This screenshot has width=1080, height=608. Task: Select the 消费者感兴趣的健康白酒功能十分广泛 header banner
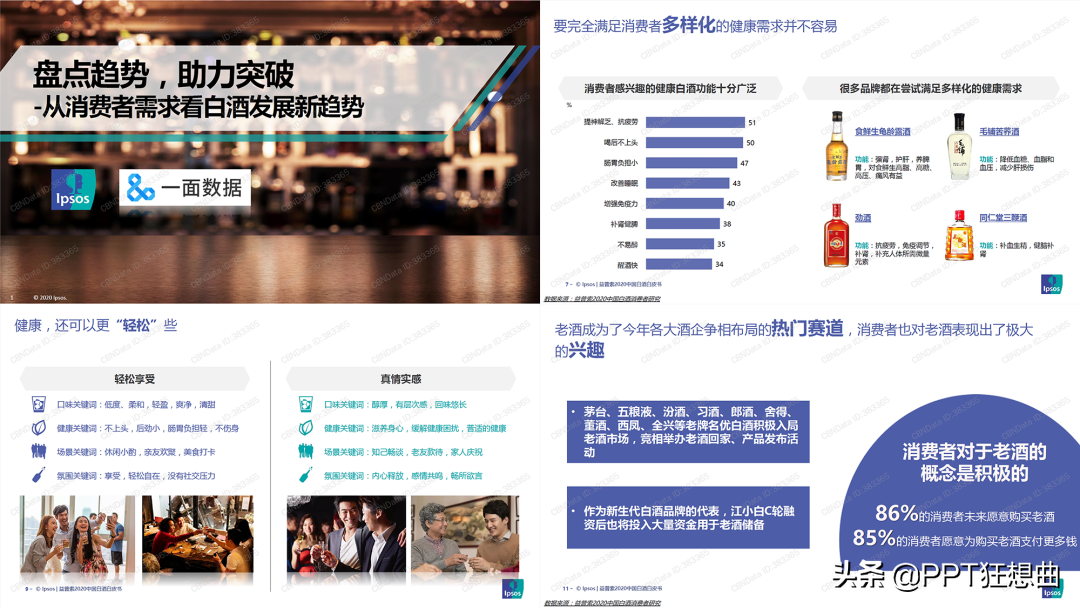(670, 88)
